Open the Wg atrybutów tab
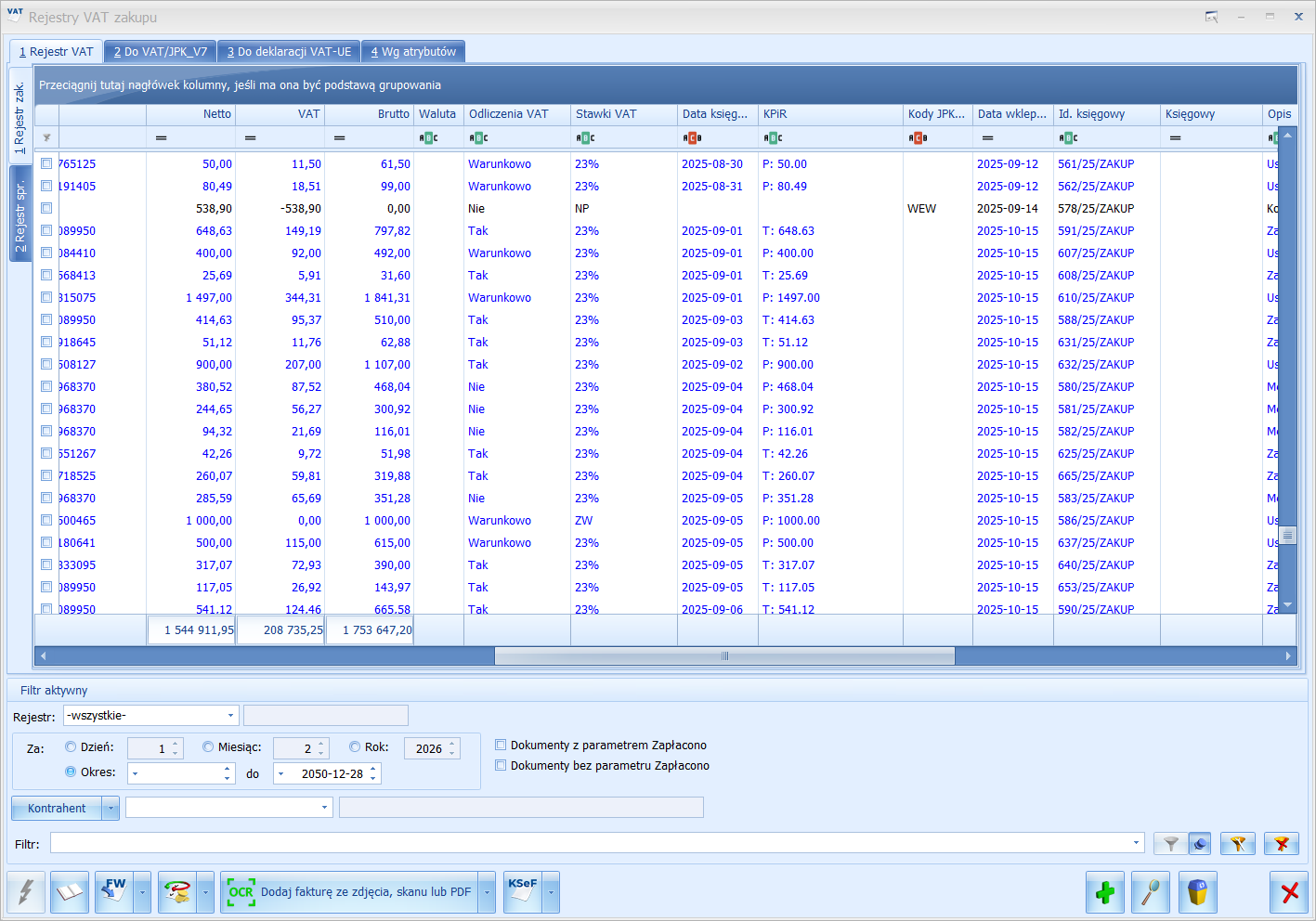 [413, 52]
